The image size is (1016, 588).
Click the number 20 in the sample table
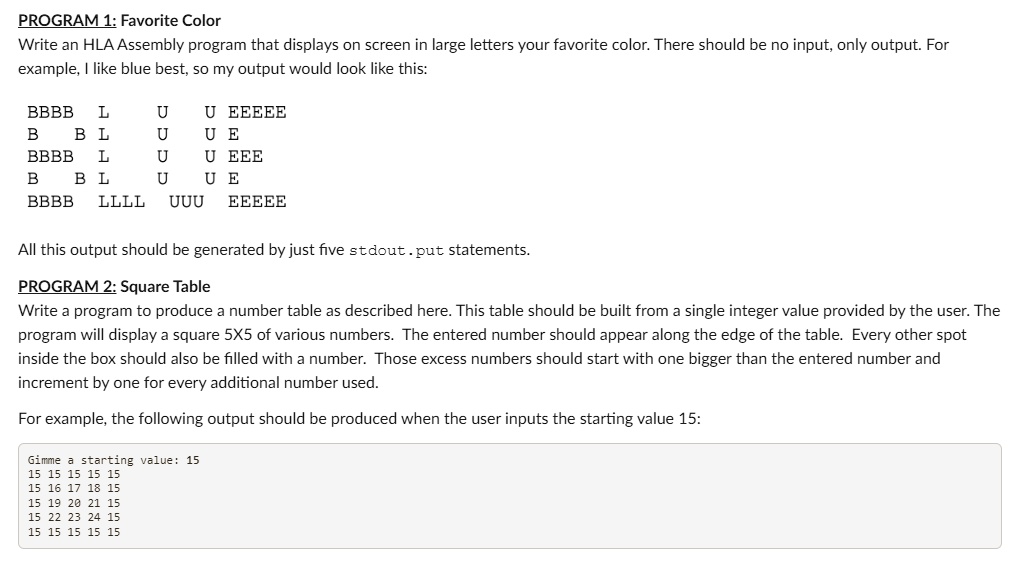tap(75, 503)
